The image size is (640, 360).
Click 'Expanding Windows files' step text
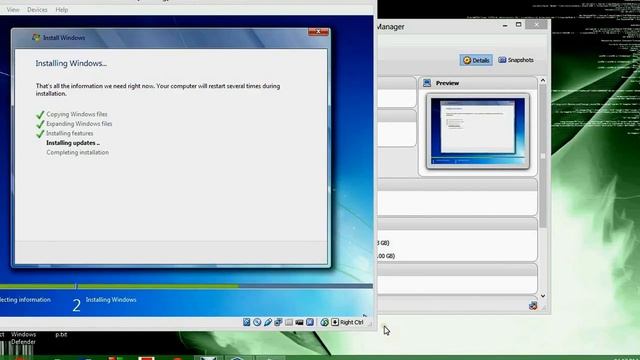pyautogui.click(x=79, y=124)
